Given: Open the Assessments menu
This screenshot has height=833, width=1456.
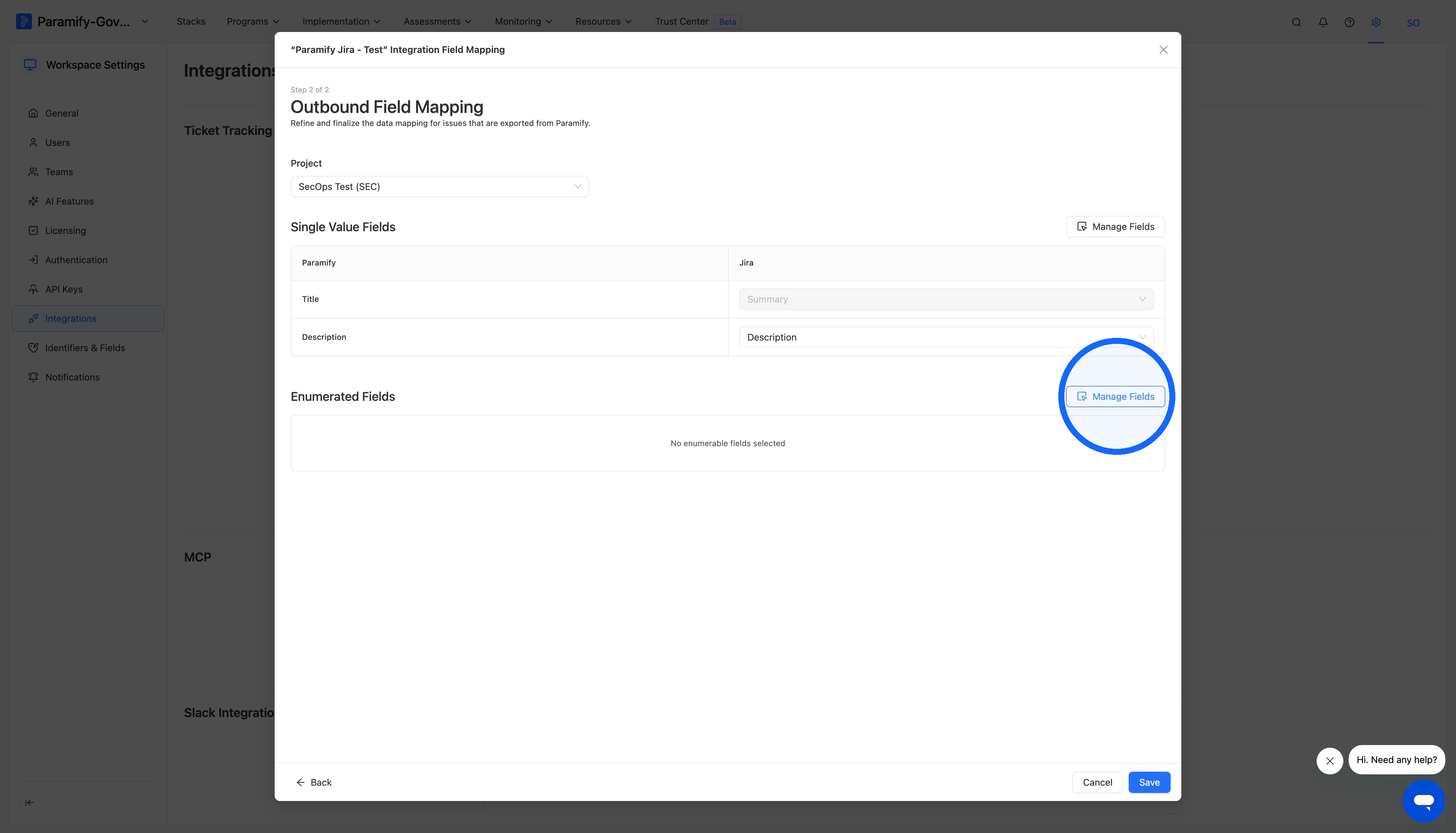Looking at the screenshot, I should pyautogui.click(x=437, y=22).
